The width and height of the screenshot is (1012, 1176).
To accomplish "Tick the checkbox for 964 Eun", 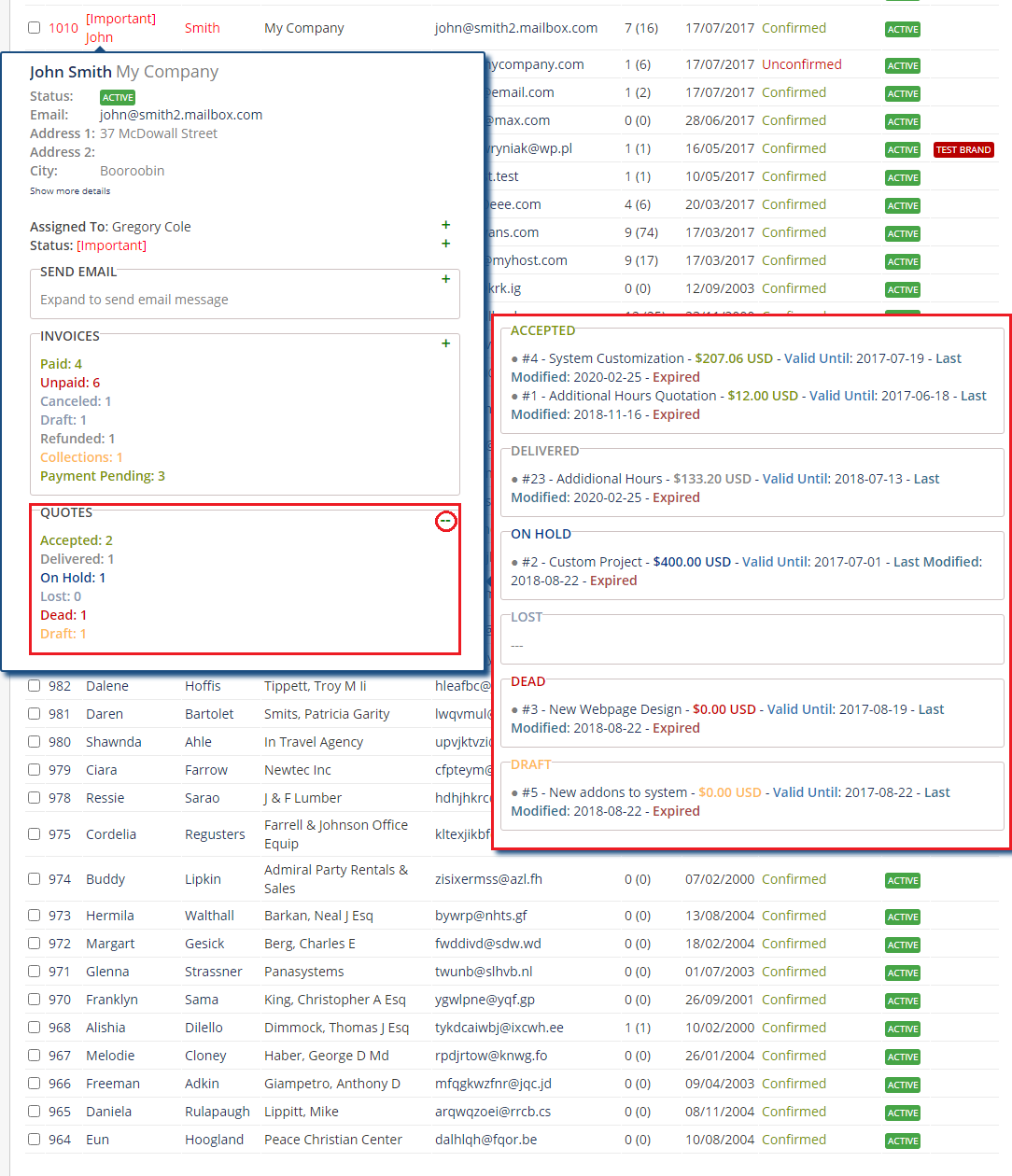I will (34, 1140).
